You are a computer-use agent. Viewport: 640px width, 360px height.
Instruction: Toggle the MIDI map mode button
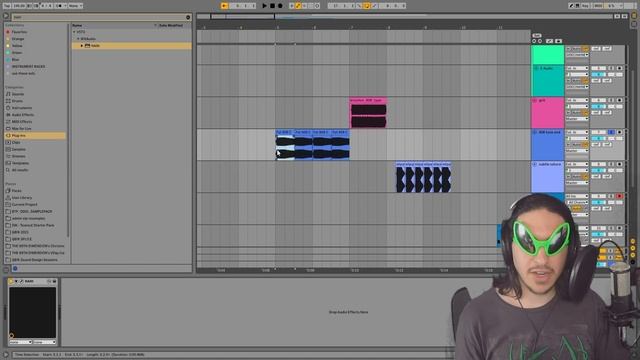(x=598, y=6)
